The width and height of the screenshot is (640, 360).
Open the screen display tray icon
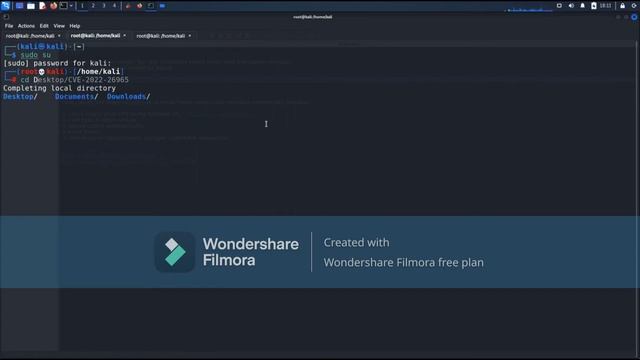559,6
